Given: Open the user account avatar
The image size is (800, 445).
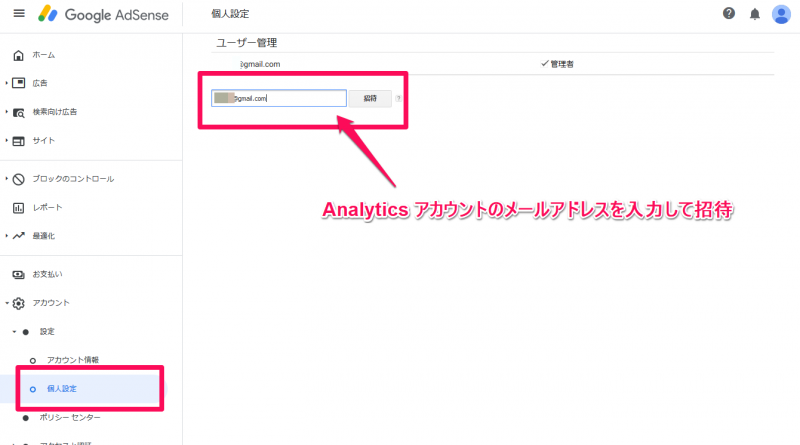Looking at the screenshot, I should (781, 14).
